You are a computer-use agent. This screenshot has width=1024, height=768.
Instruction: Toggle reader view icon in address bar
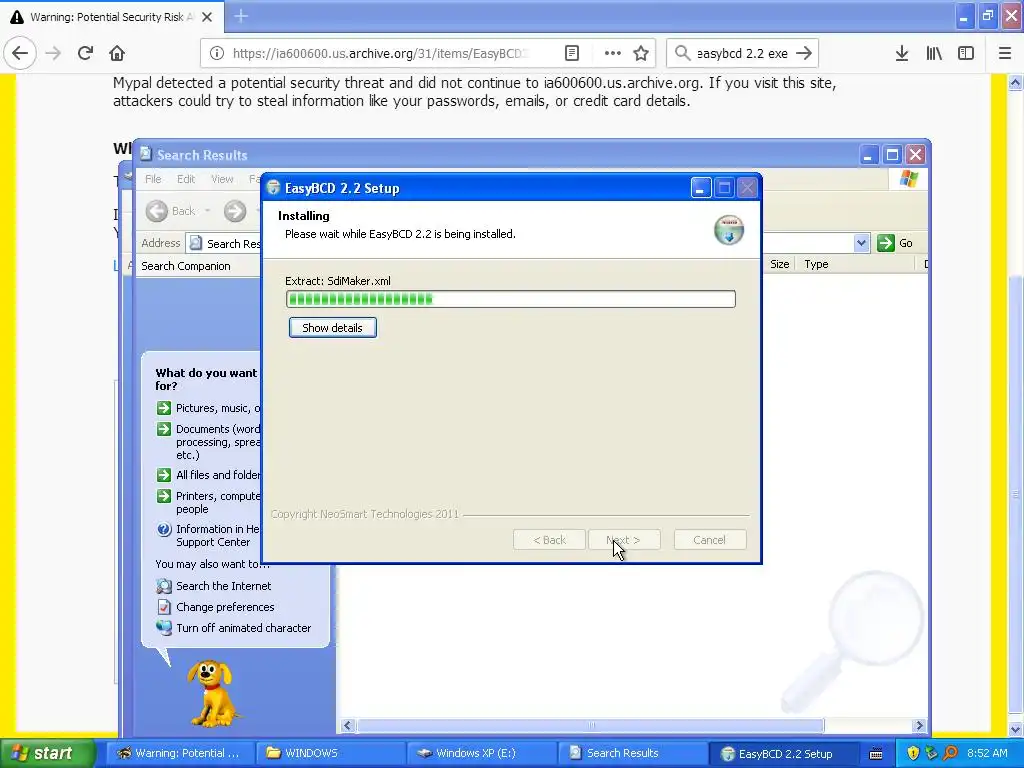[572, 53]
